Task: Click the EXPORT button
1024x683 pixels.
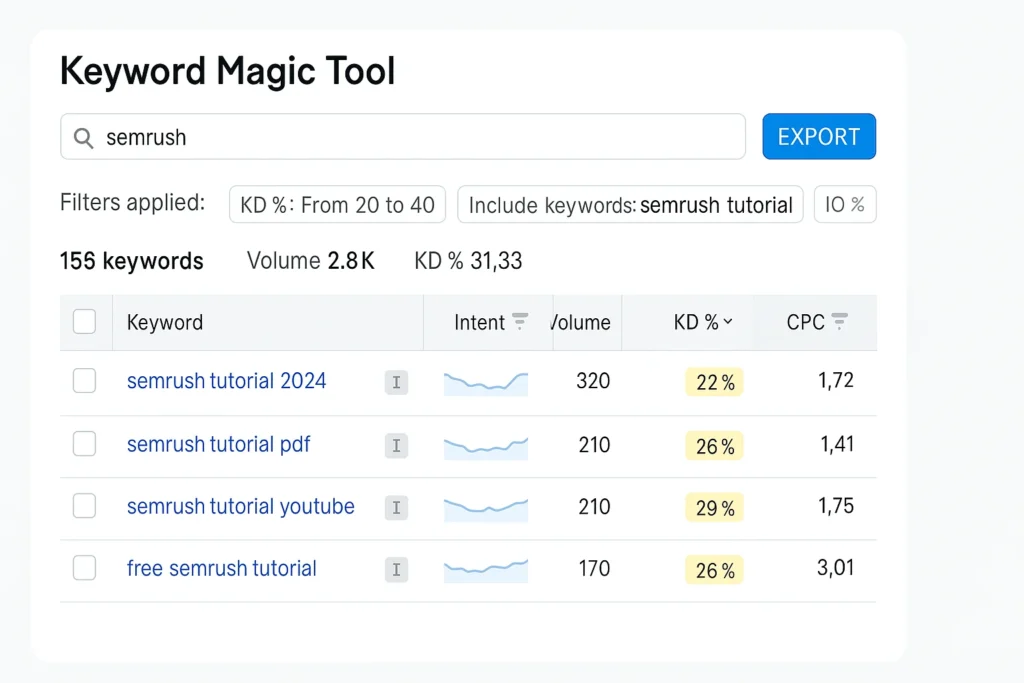Action: pyautogui.click(x=819, y=136)
